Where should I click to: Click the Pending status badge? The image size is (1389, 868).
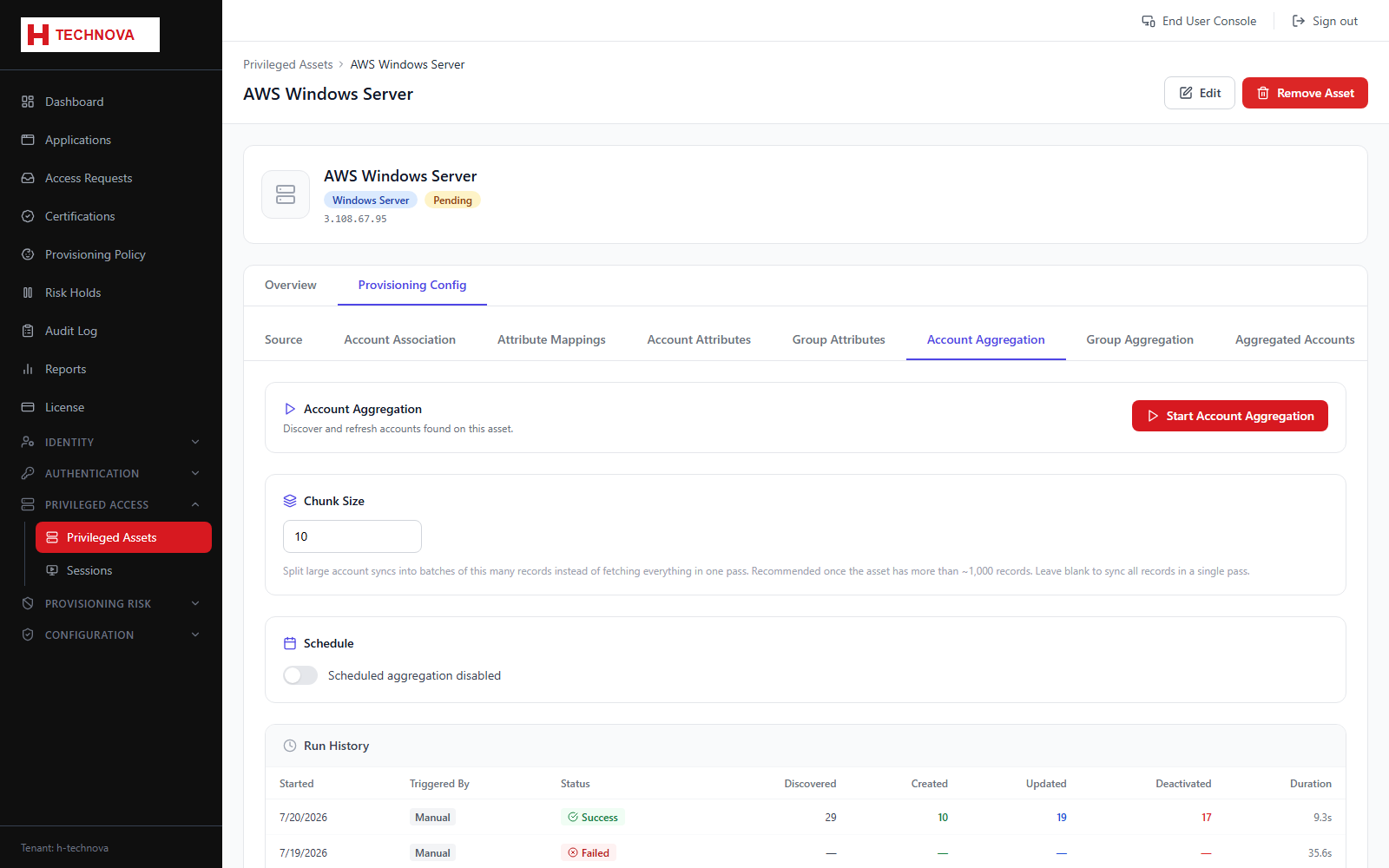coord(452,201)
